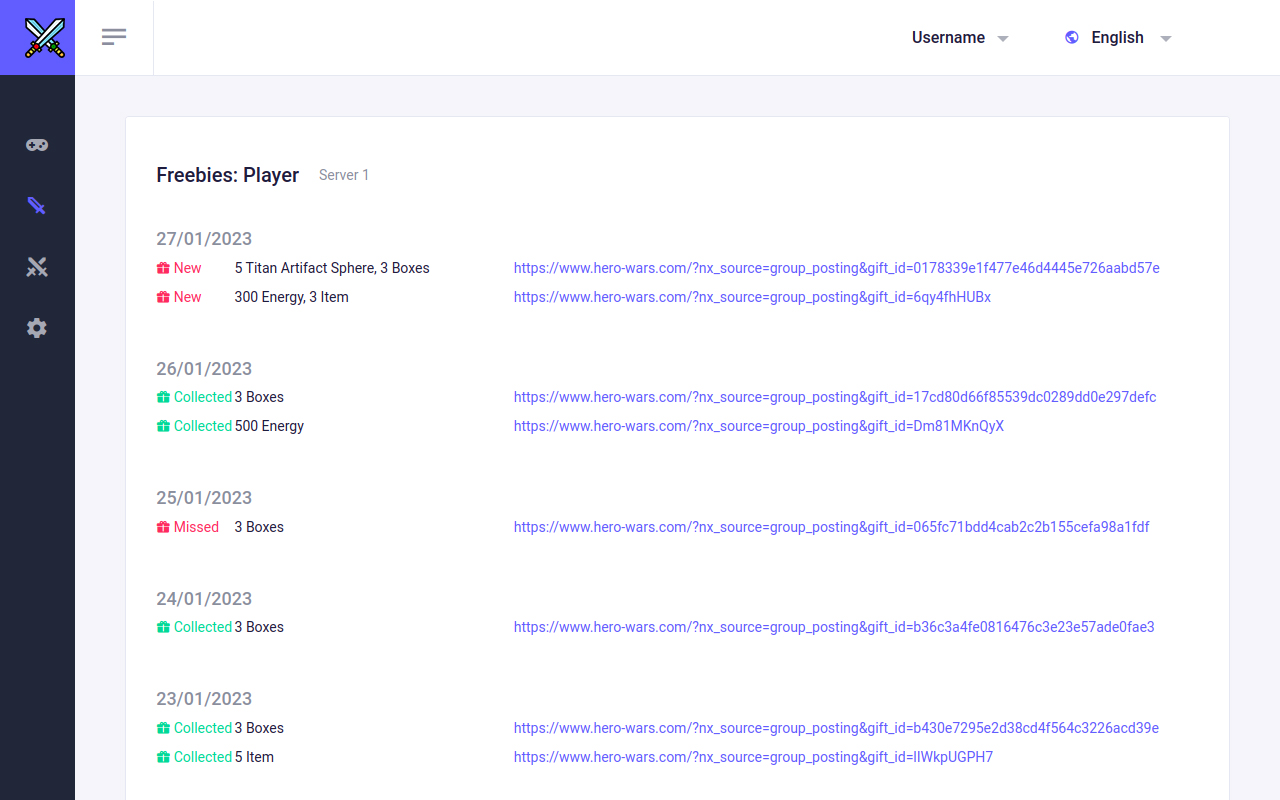Open gift link ending e57ade0fae3

pyautogui.click(x=834, y=627)
